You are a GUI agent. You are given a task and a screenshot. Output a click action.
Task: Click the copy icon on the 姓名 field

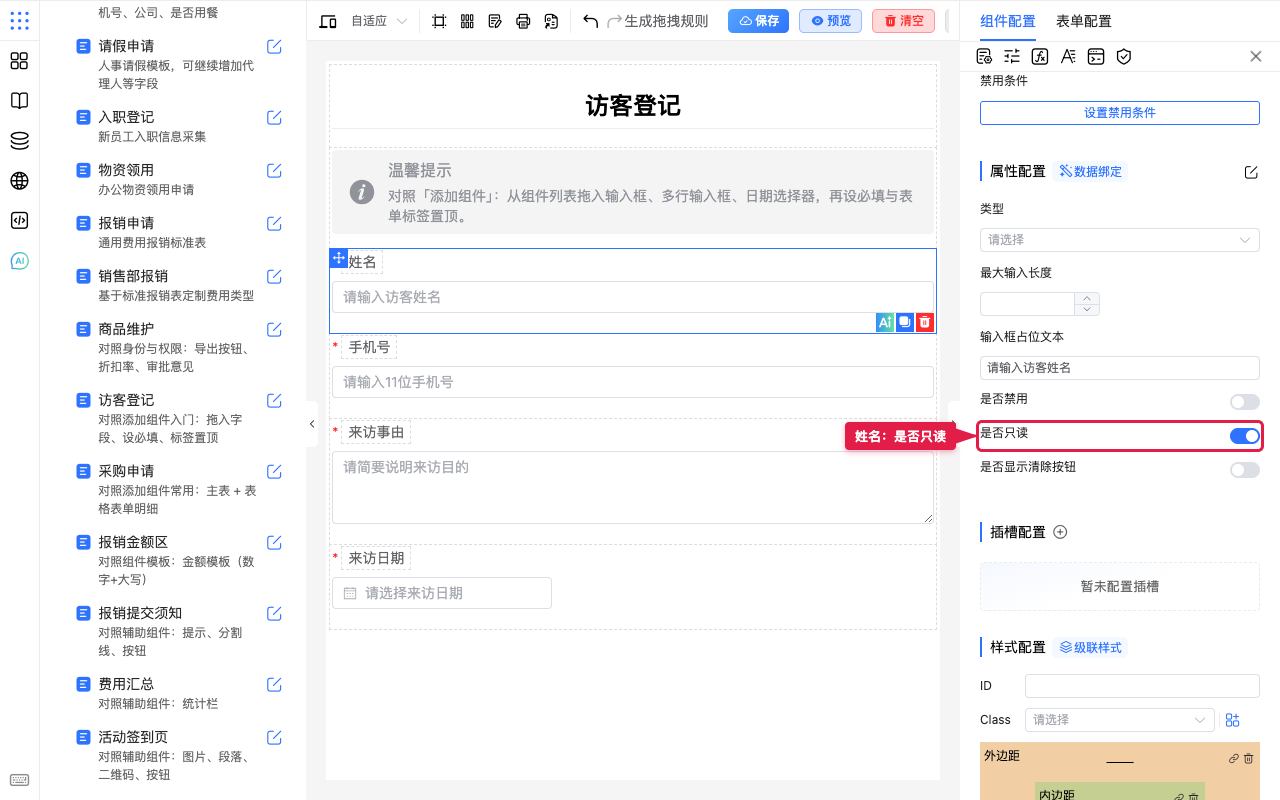[905, 322]
